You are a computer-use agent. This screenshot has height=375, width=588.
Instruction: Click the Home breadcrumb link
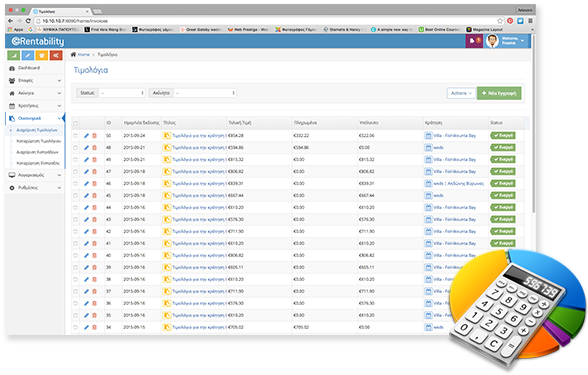[x=84, y=55]
